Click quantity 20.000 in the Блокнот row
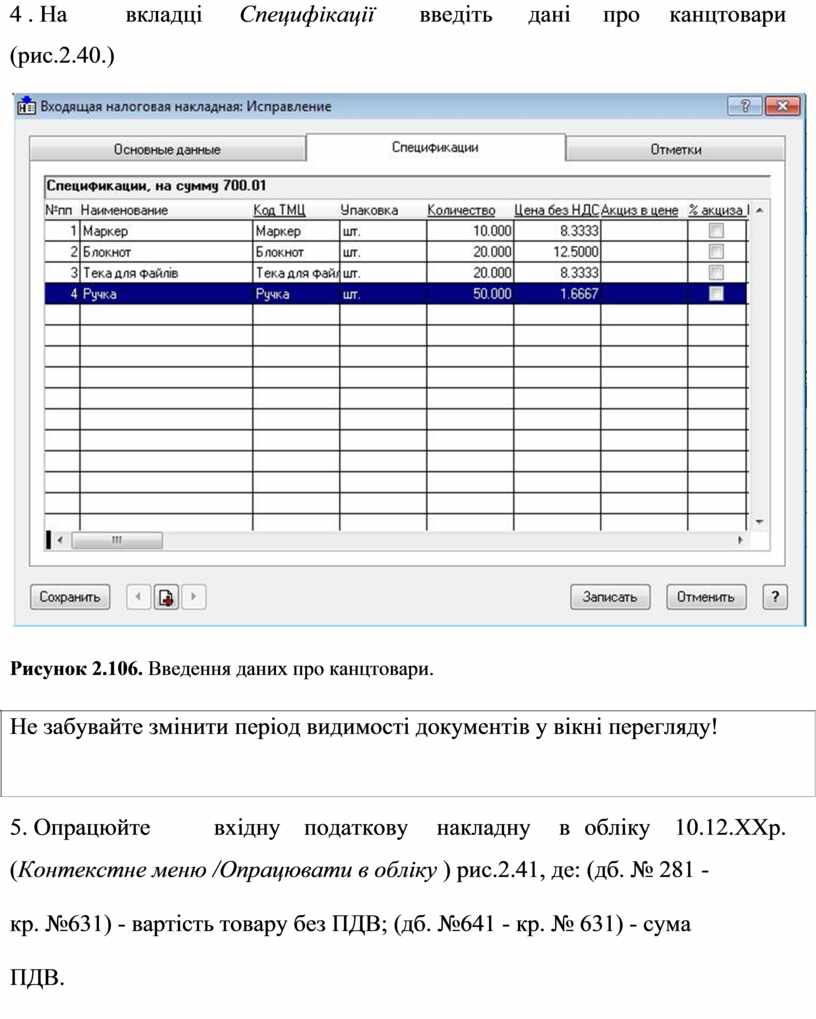Image resolution: width=816 pixels, height=1019 pixels. point(470,252)
